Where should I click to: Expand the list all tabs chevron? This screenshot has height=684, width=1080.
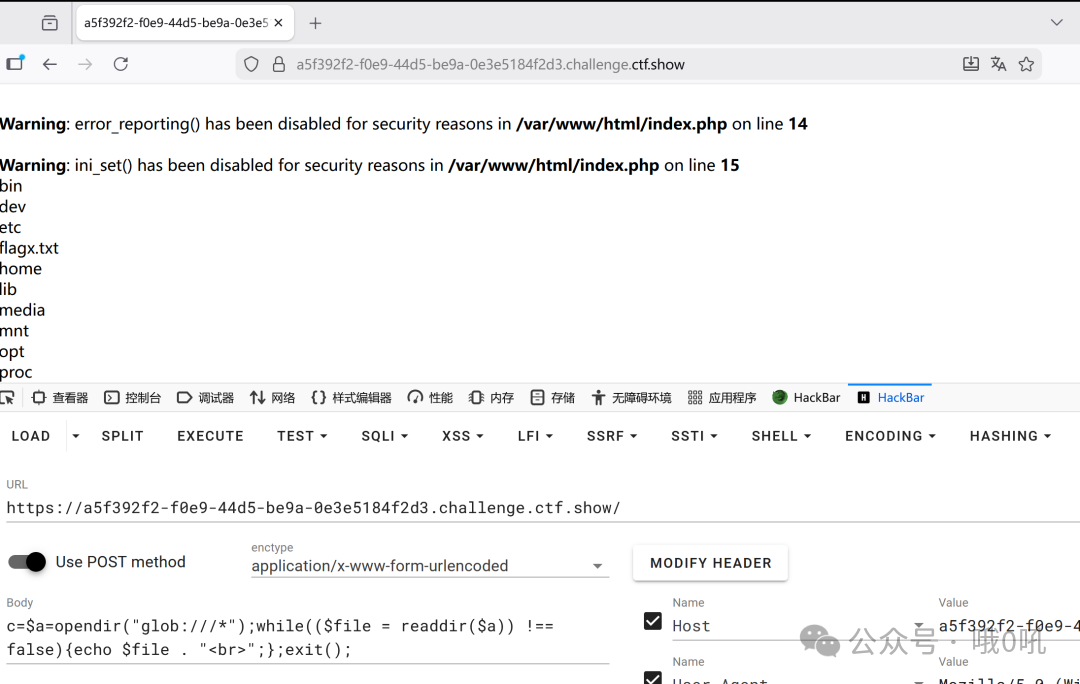pos(1057,23)
